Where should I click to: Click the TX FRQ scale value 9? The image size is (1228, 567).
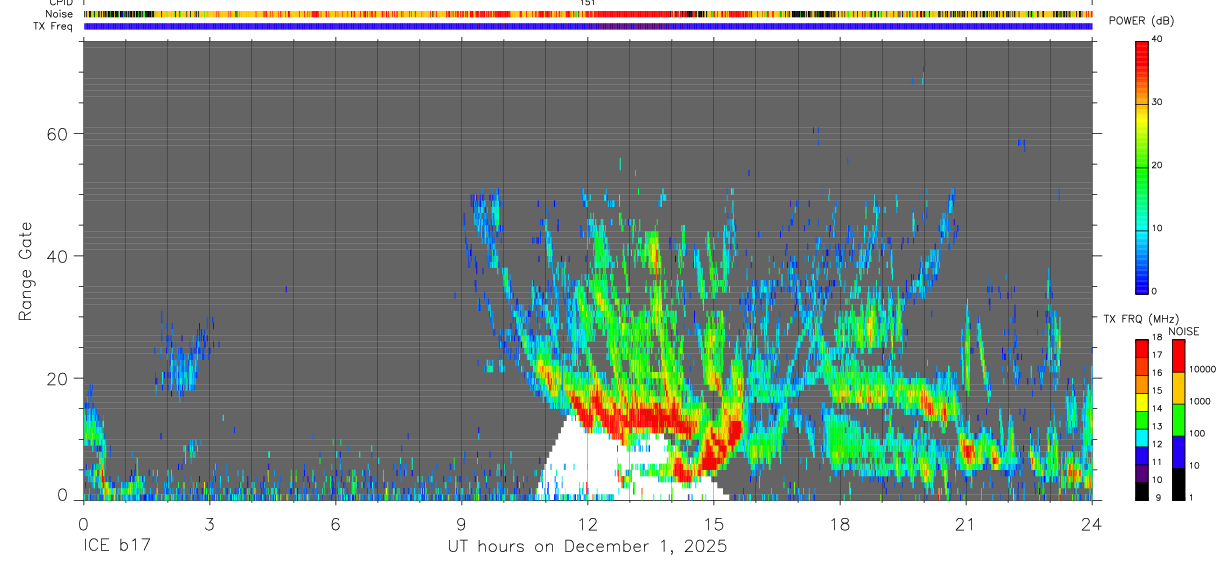[x=1156, y=497]
